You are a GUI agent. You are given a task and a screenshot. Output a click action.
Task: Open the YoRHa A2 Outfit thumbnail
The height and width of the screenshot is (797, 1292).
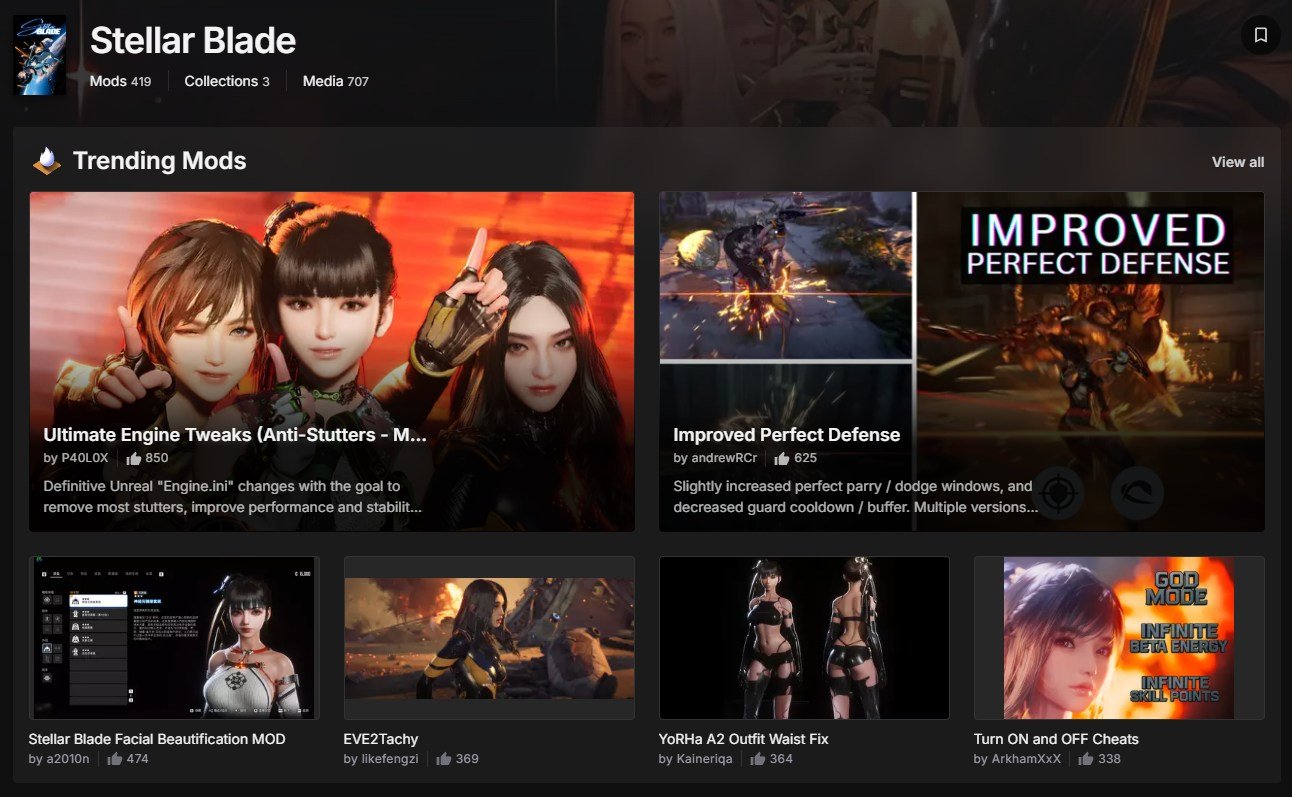pos(804,638)
